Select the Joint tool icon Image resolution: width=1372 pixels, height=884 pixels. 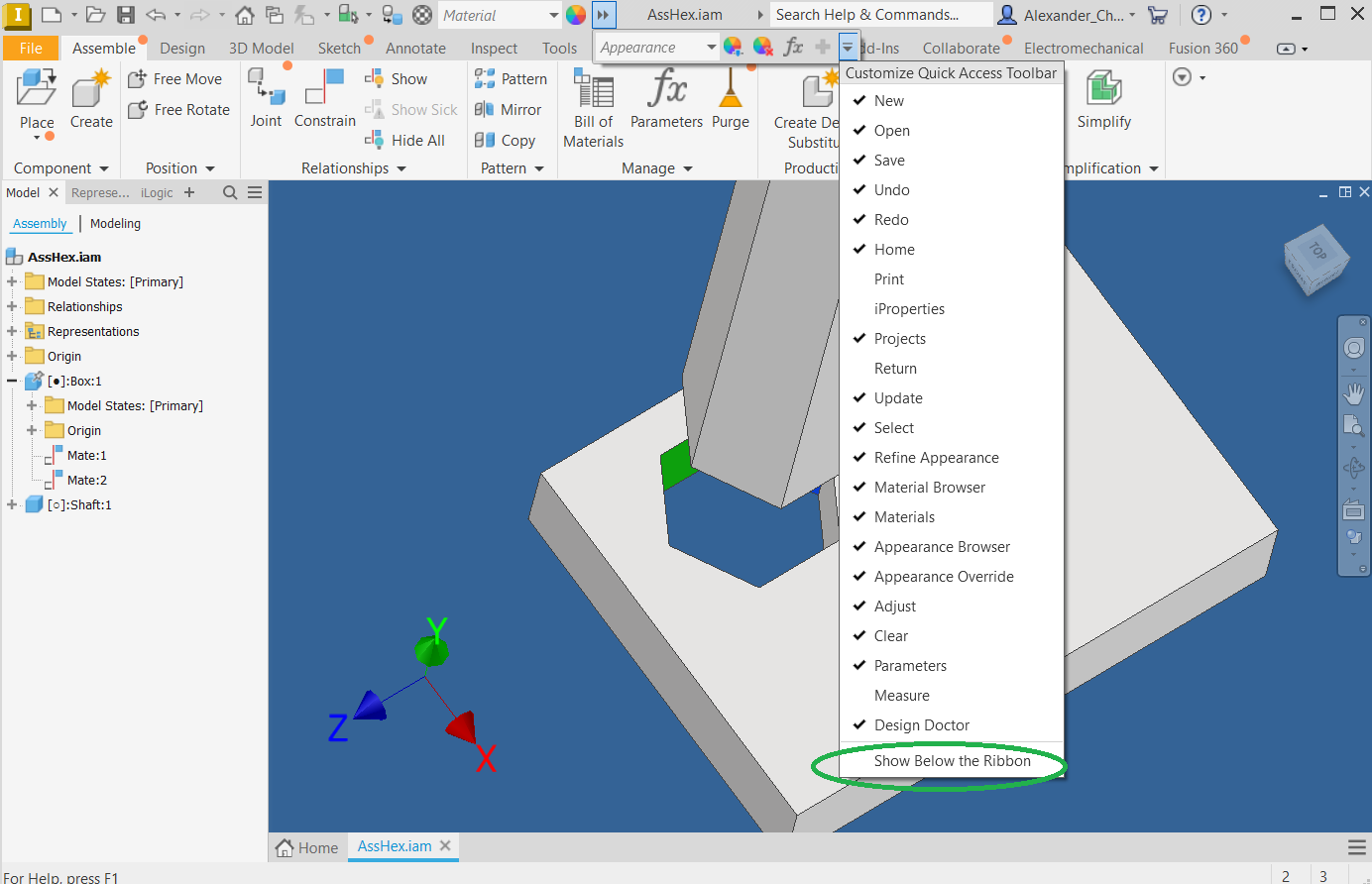pyautogui.click(x=266, y=88)
